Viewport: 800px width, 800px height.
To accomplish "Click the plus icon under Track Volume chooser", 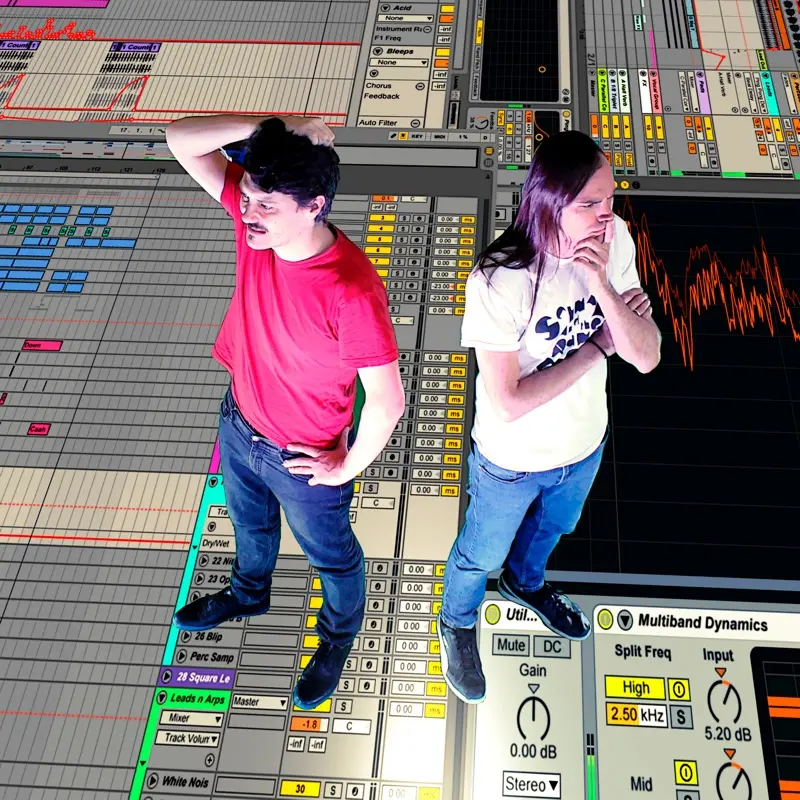I will click(208, 759).
